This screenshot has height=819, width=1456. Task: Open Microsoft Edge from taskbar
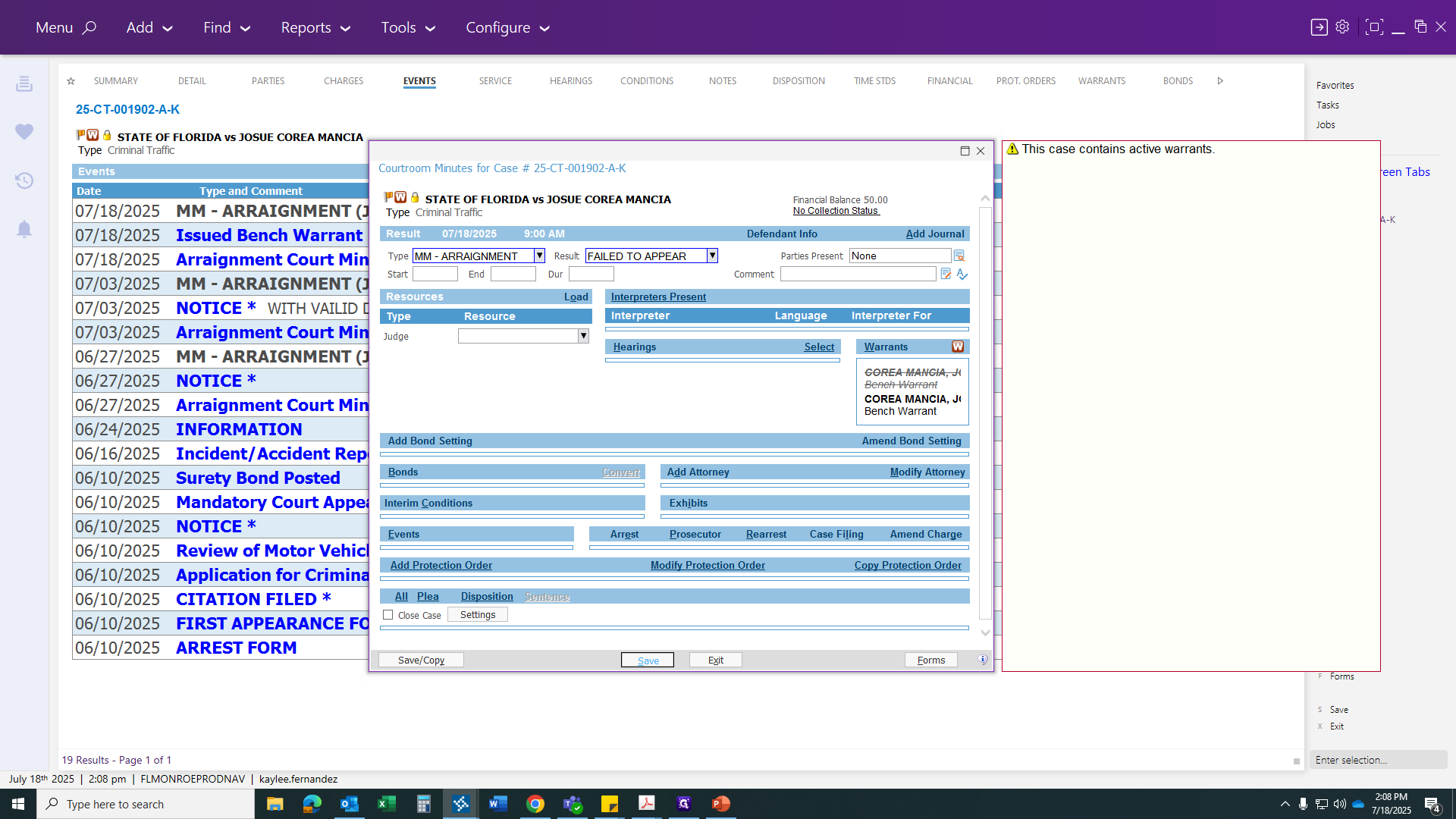[312, 804]
